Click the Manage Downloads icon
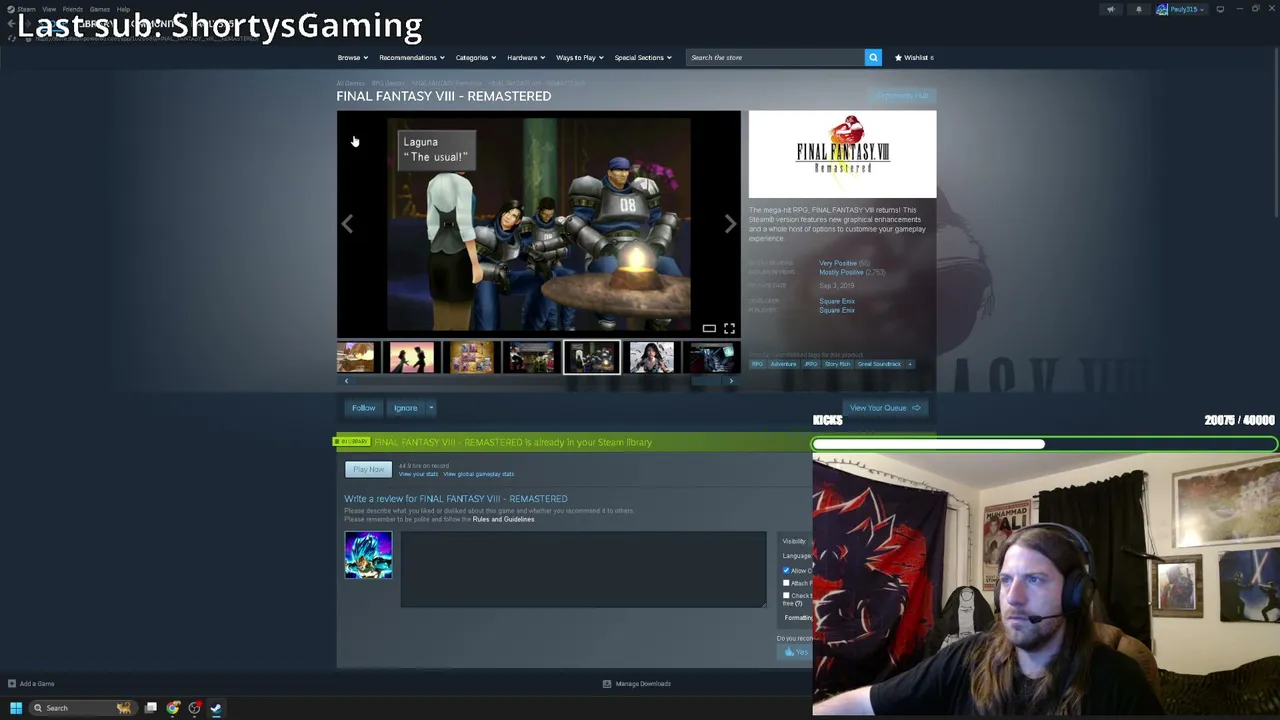Viewport: 1280px width, 720px height. [606, 684]
